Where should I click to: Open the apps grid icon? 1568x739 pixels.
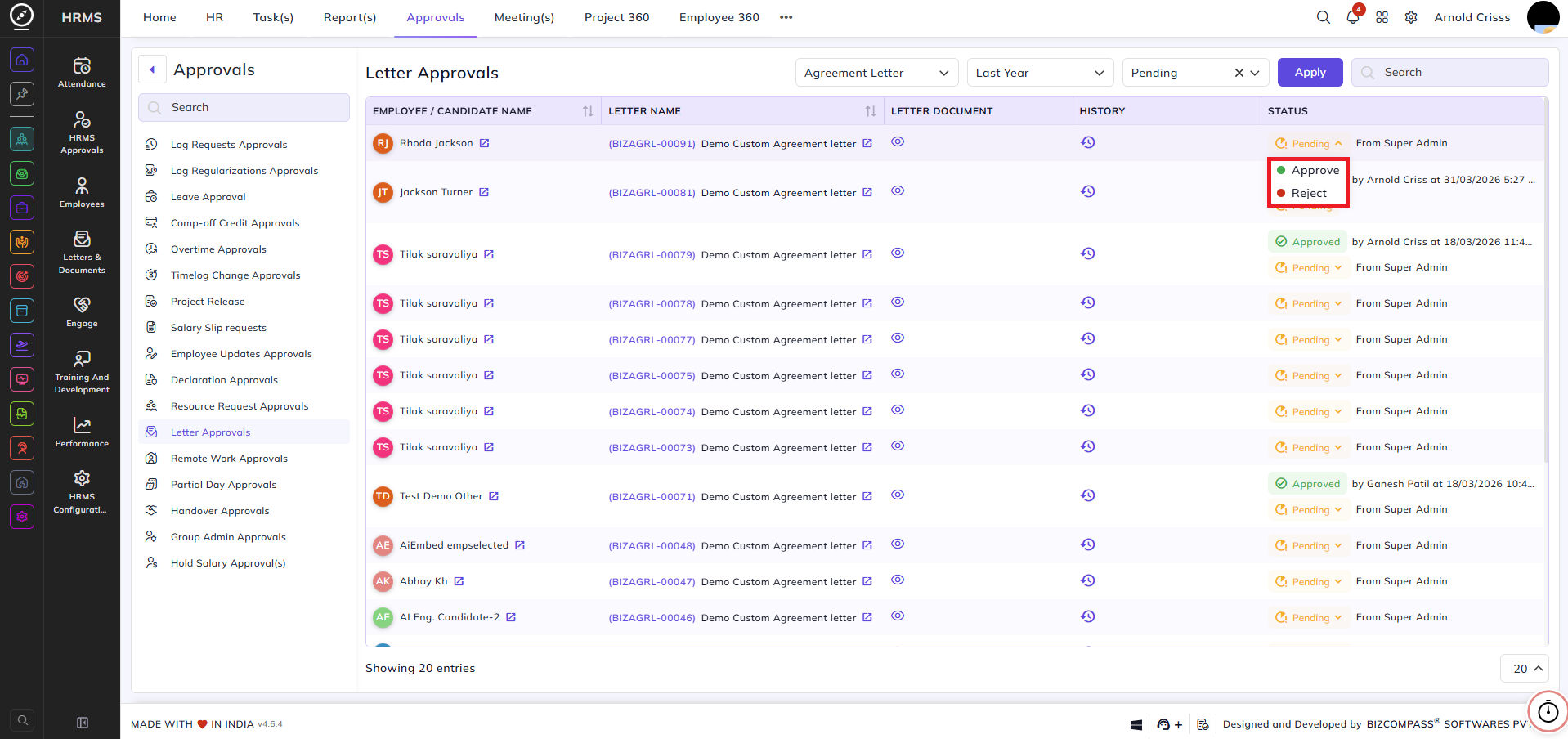(1382, 17)
